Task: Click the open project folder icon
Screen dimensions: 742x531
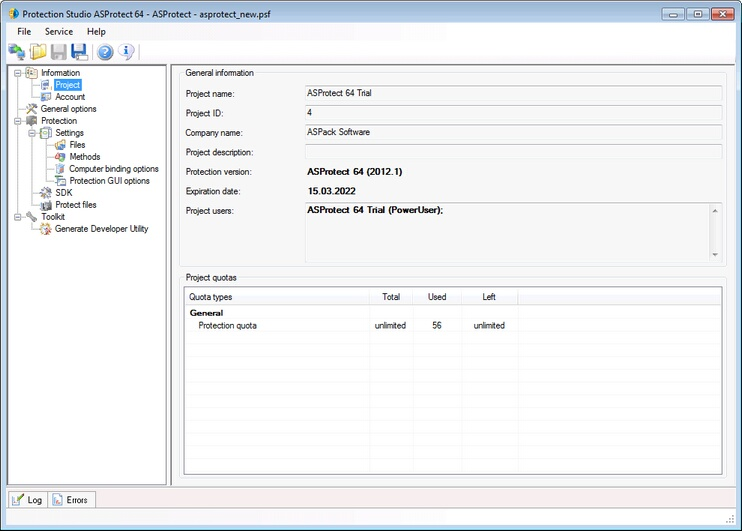Action: click(x=38, y=52)
